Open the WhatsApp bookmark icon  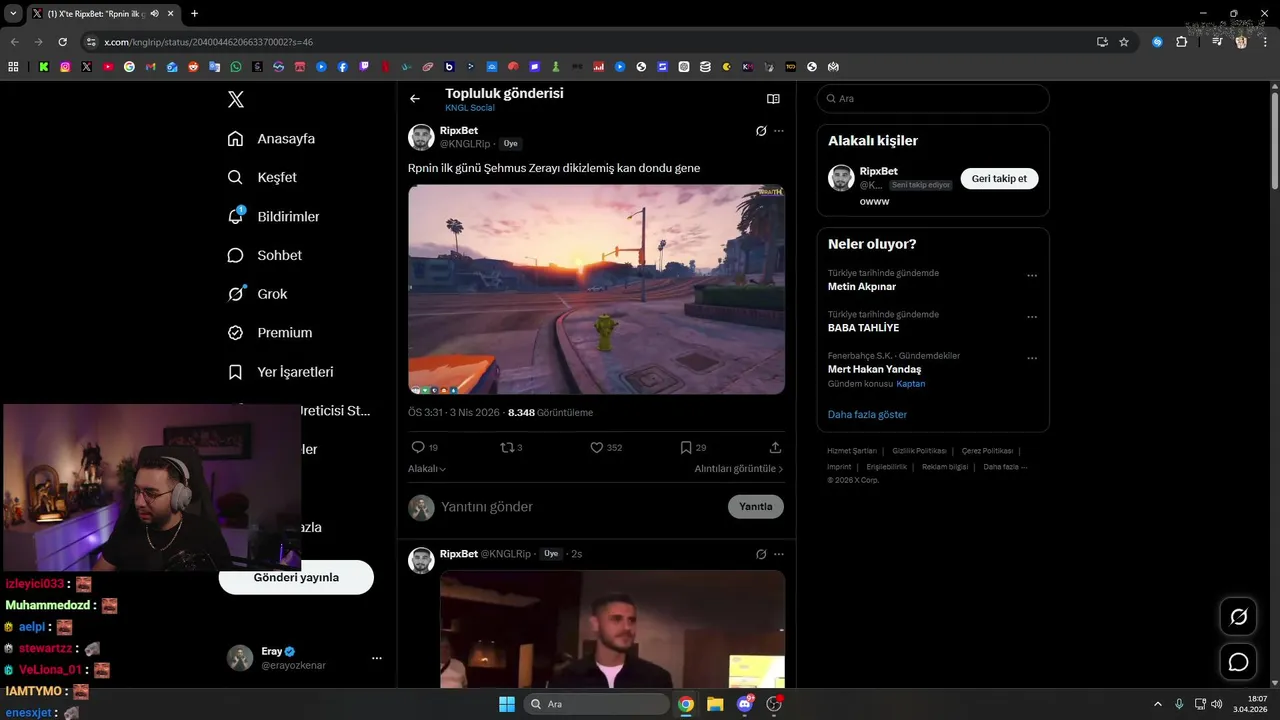236,67
